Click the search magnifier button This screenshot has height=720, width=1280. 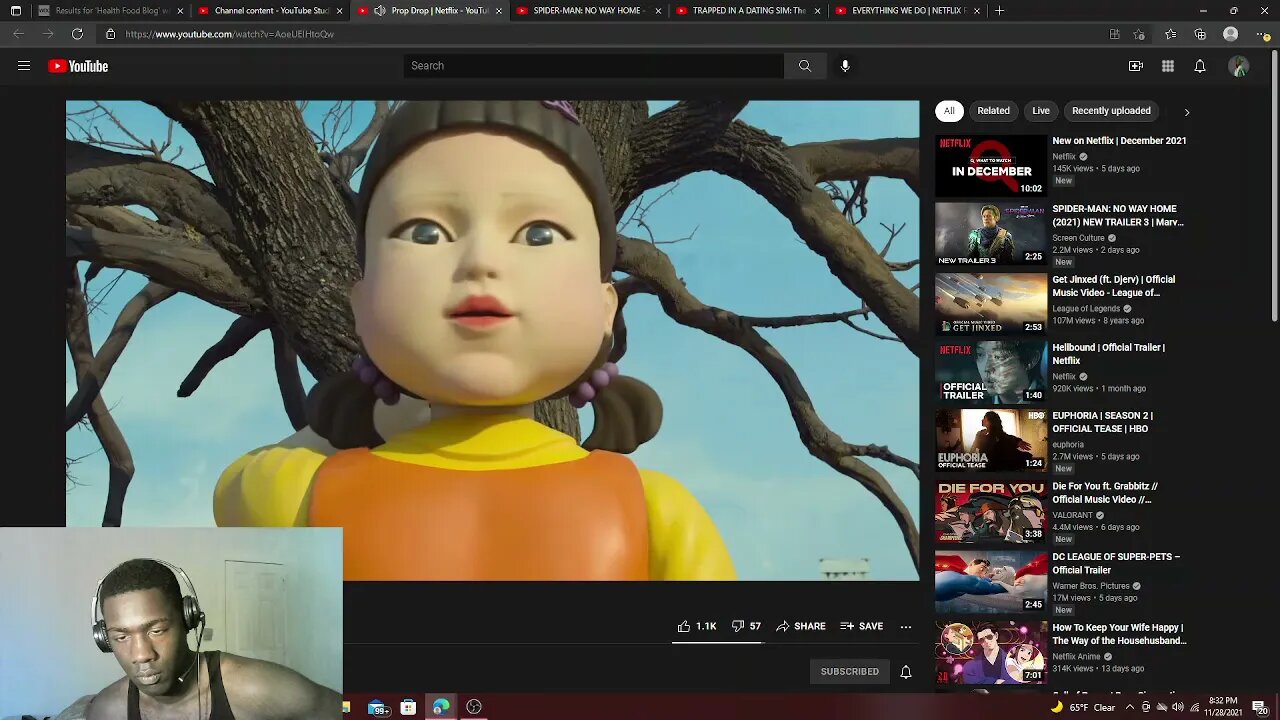pos(805,66)
